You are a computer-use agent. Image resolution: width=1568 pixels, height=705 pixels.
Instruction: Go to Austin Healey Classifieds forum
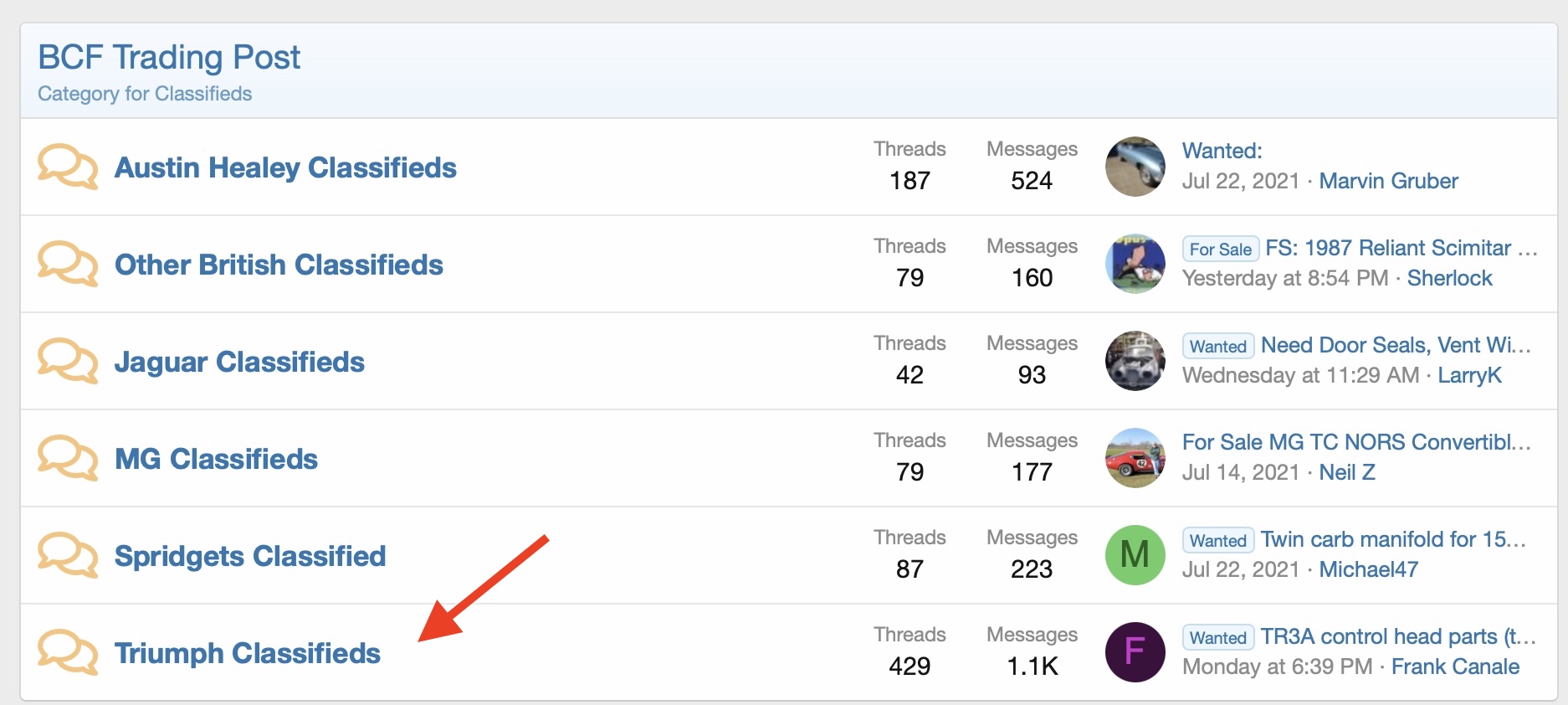[x=285, y=167]
